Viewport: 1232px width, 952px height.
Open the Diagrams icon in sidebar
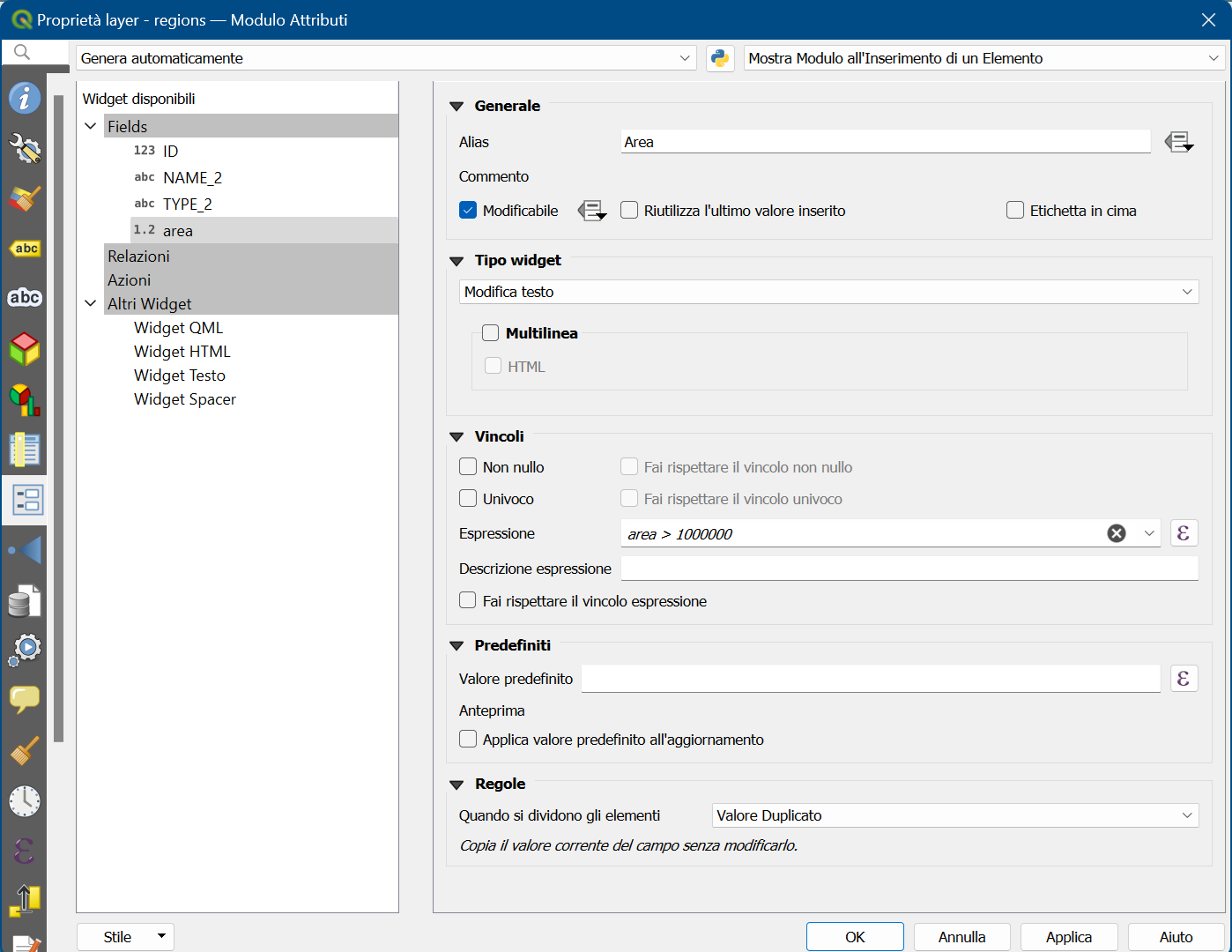(25, 399)
